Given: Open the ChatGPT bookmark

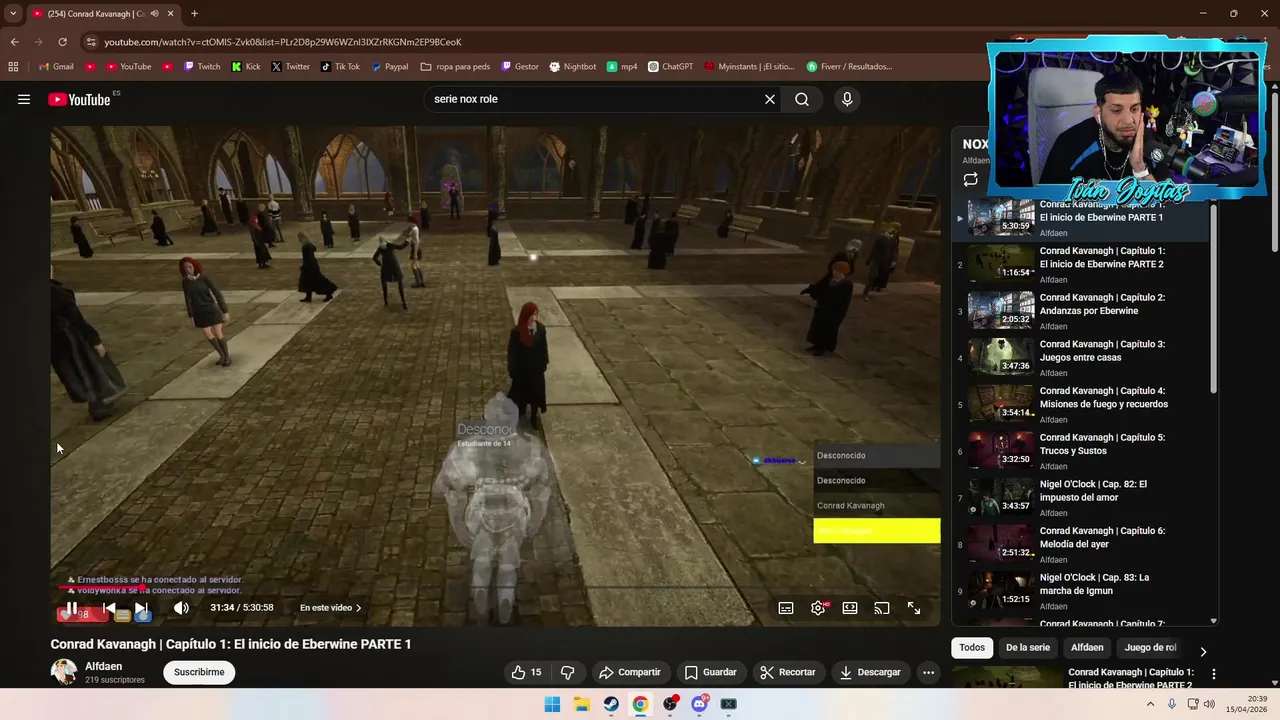Looking at the screenshot, I should coord(670,67).
